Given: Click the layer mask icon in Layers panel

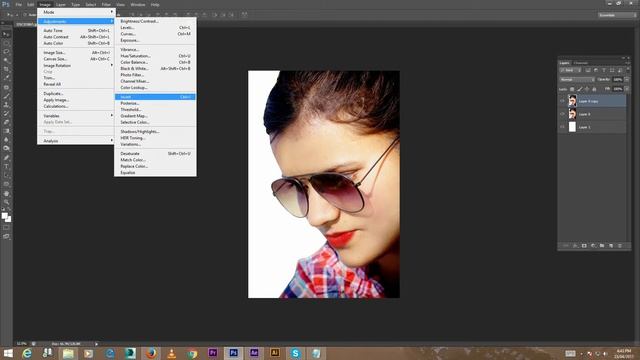Looking at the screenshot, I should click(x=584, y=246).
